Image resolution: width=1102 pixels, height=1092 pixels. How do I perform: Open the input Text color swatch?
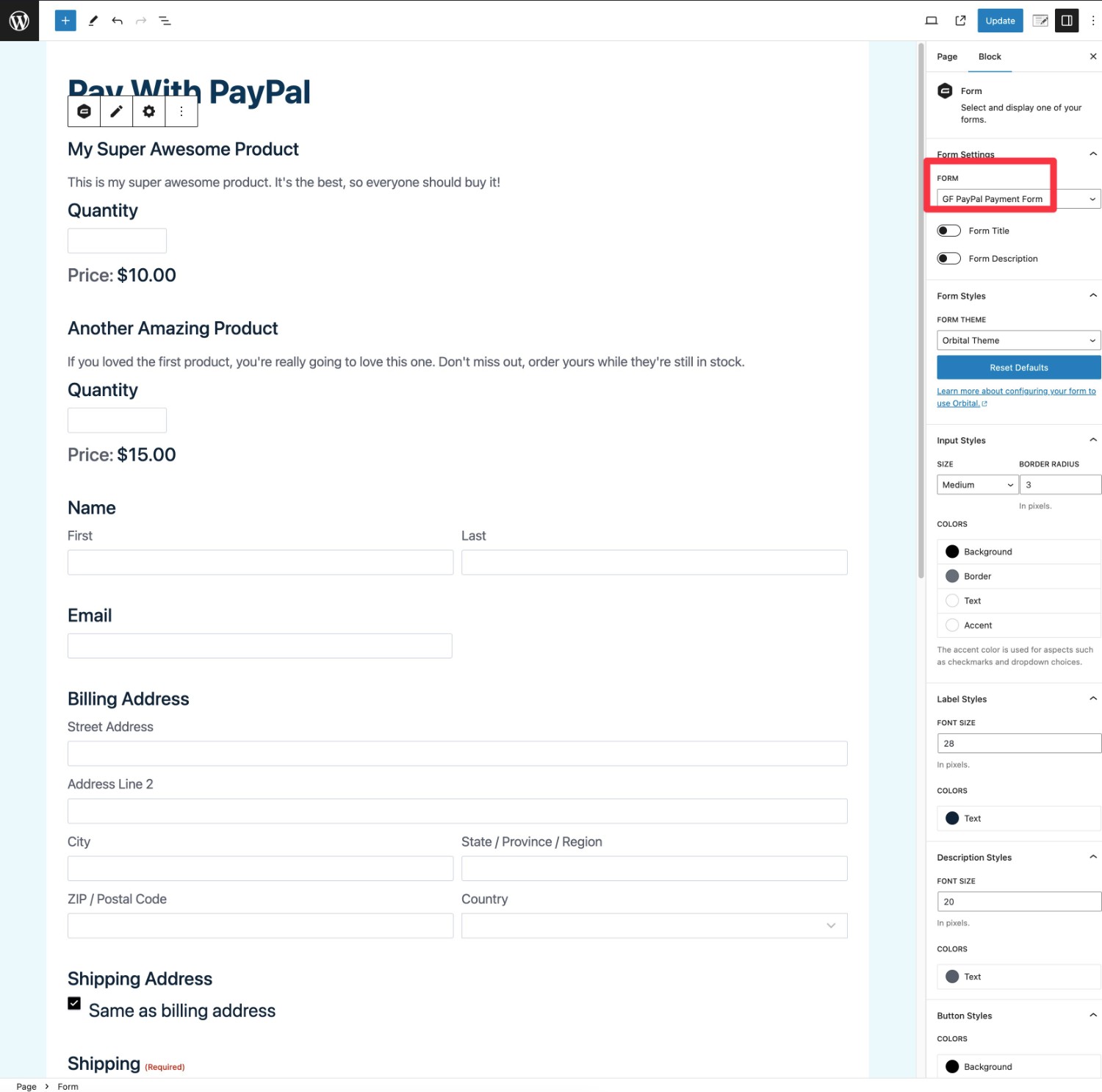tap(1019, 601)
